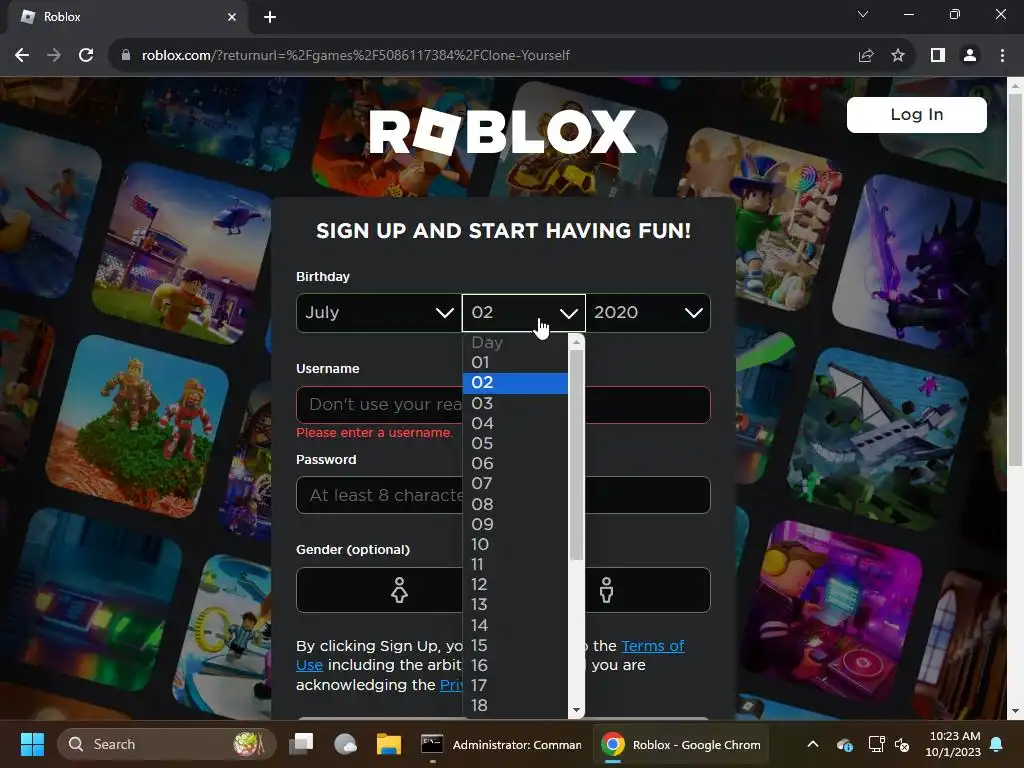The image size is (1024, 768).
Task: Click the scroll-down arrow of day list
Action: (576, 711)
